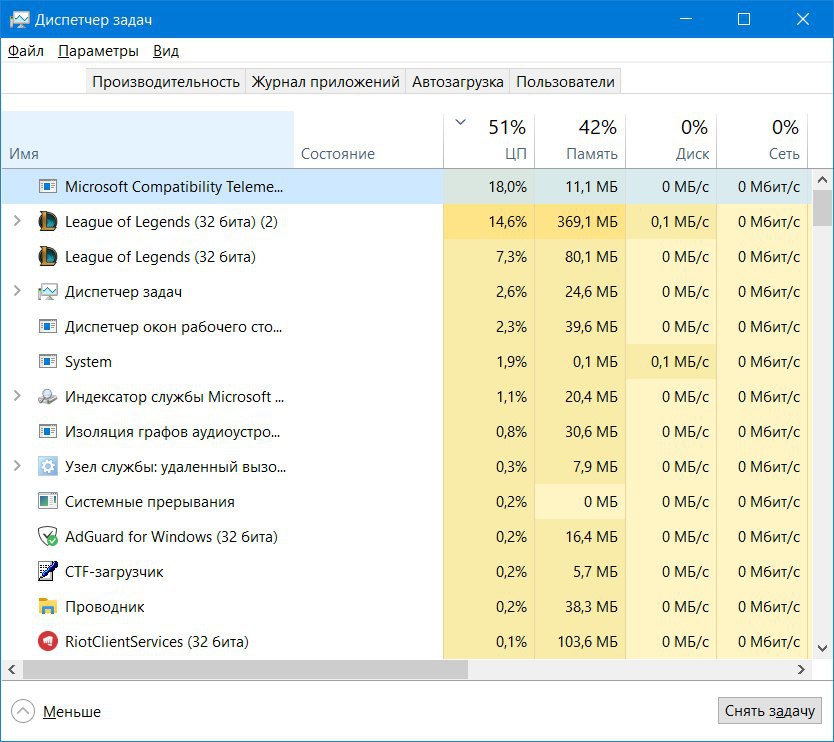Click the horizontal scrollbar left arrow
Screen dimensions: 834x742
tap(12, 670)
